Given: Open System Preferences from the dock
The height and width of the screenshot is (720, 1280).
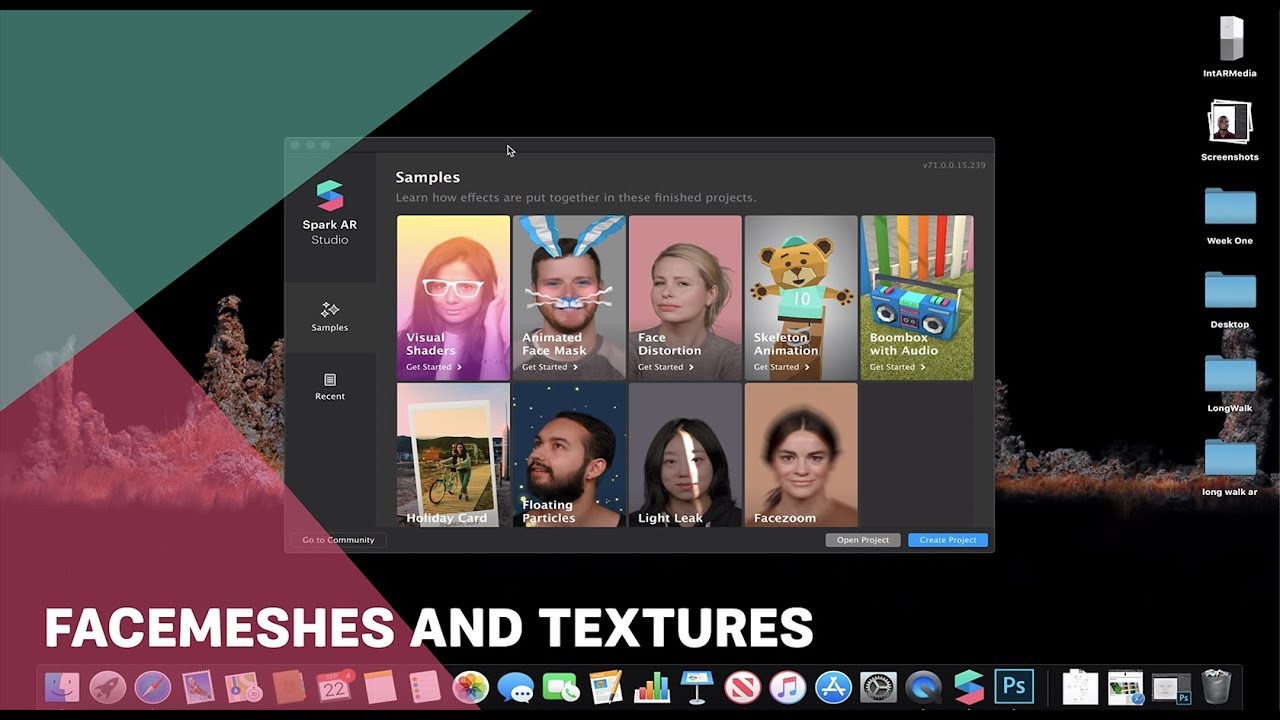Looking at the screenshot, I should pos(878,687).
